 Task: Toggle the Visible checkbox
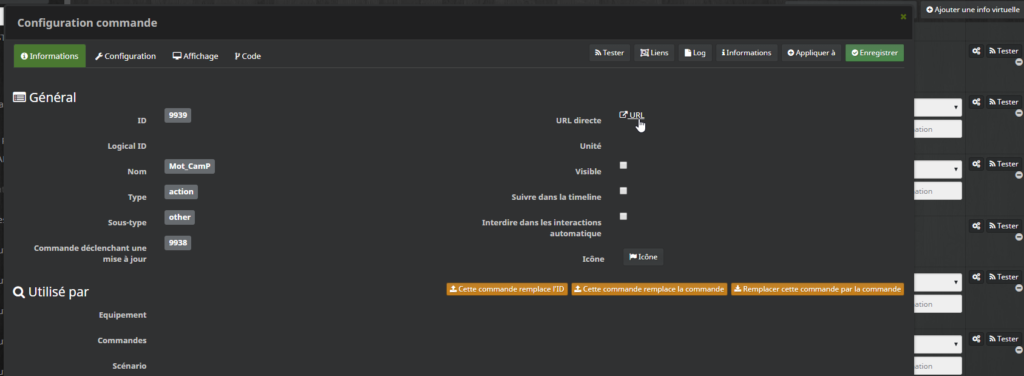point(623,166)
